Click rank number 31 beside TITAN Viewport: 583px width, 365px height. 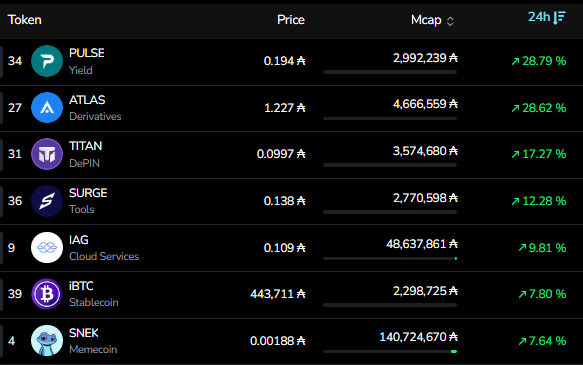click(15, 154)
